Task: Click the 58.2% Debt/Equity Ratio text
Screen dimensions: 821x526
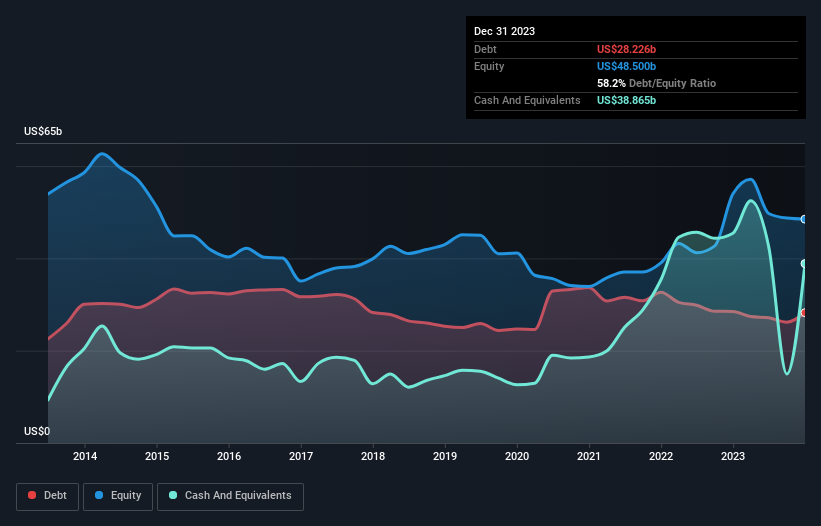Action: click(656, 83)
